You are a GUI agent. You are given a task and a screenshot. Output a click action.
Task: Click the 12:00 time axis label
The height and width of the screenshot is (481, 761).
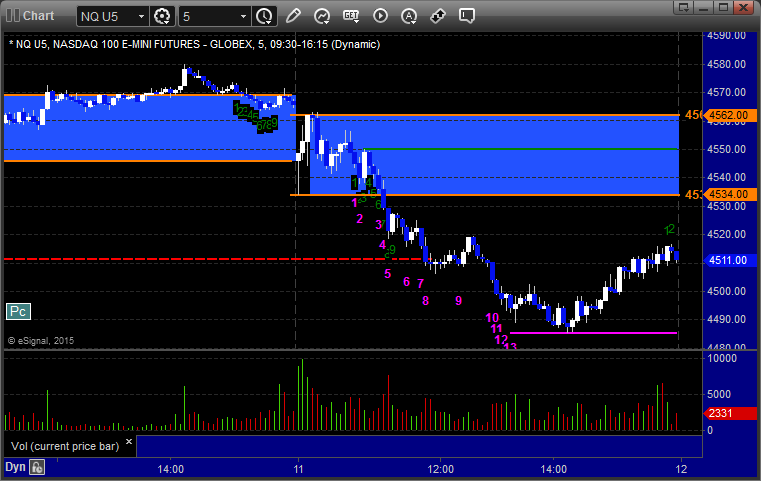(x=441, y=469)
